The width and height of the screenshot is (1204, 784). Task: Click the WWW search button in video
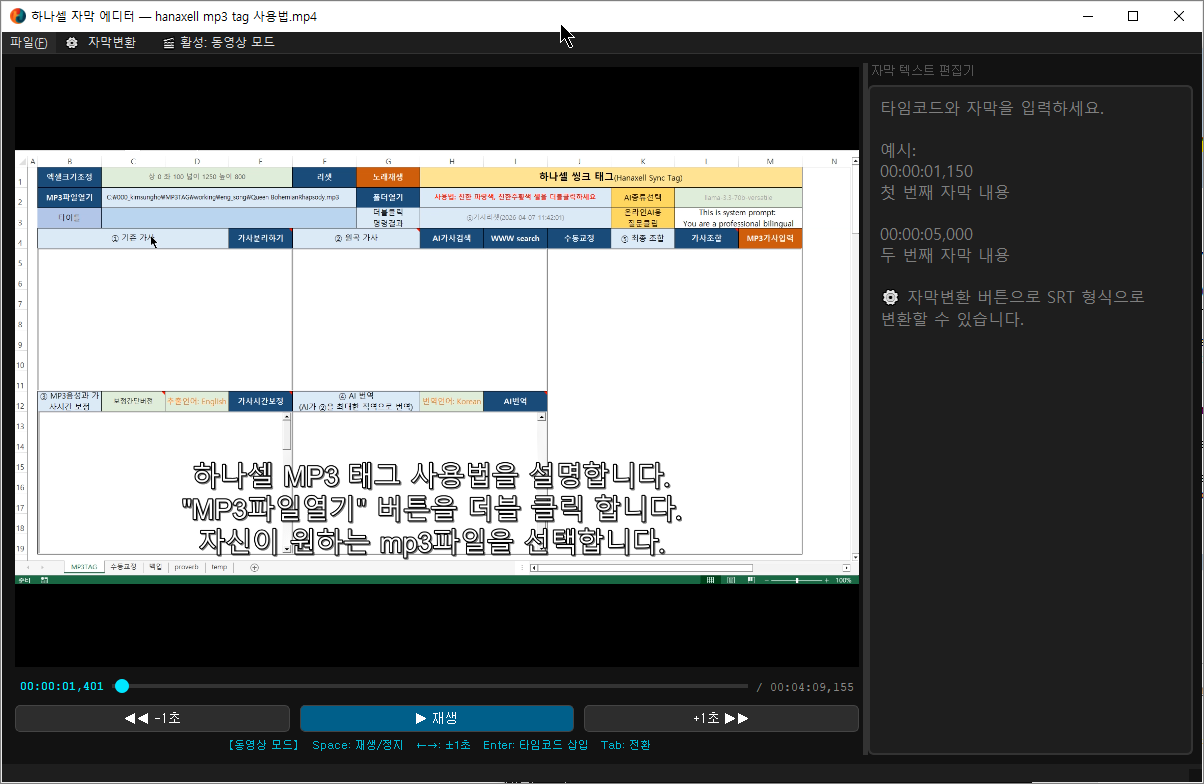[515, 239]
